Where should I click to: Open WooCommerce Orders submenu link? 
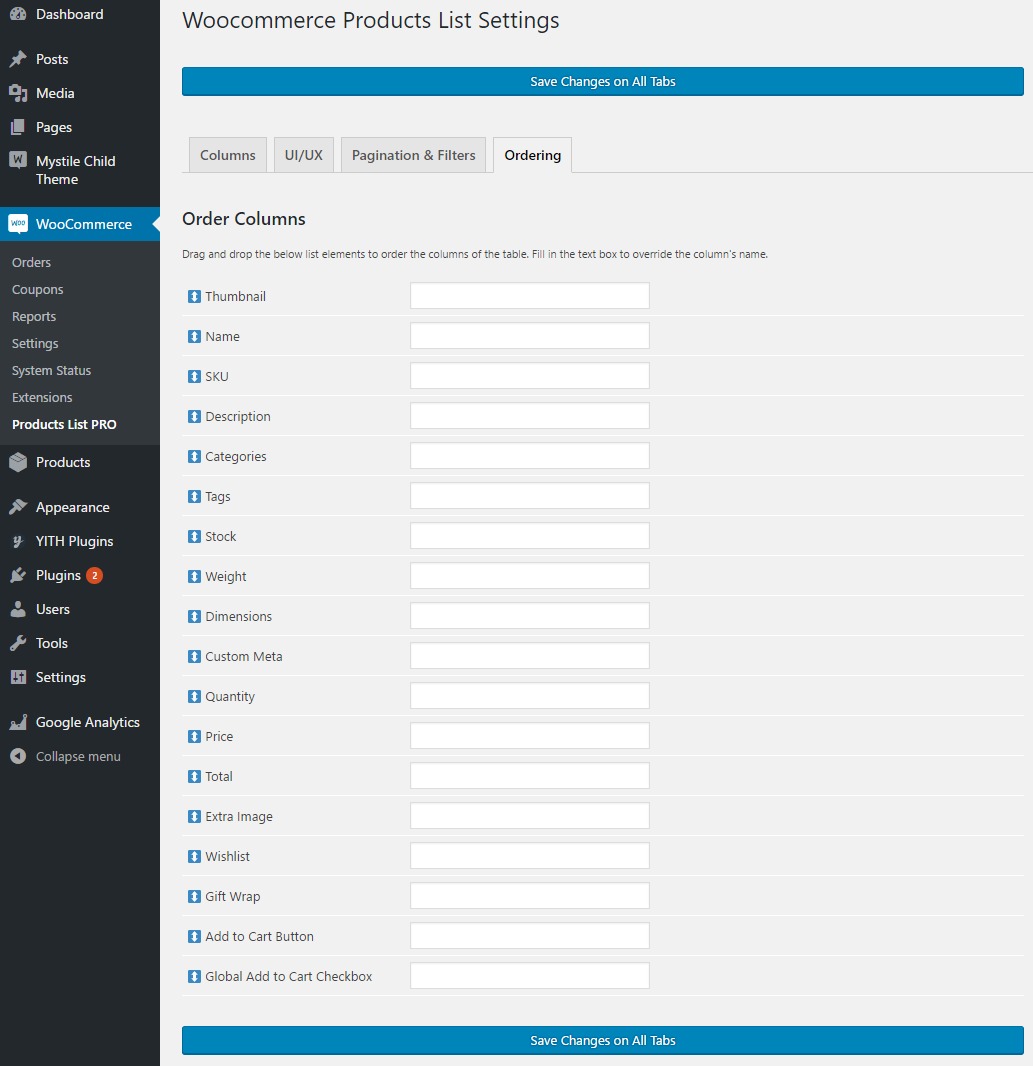[31, 263]
